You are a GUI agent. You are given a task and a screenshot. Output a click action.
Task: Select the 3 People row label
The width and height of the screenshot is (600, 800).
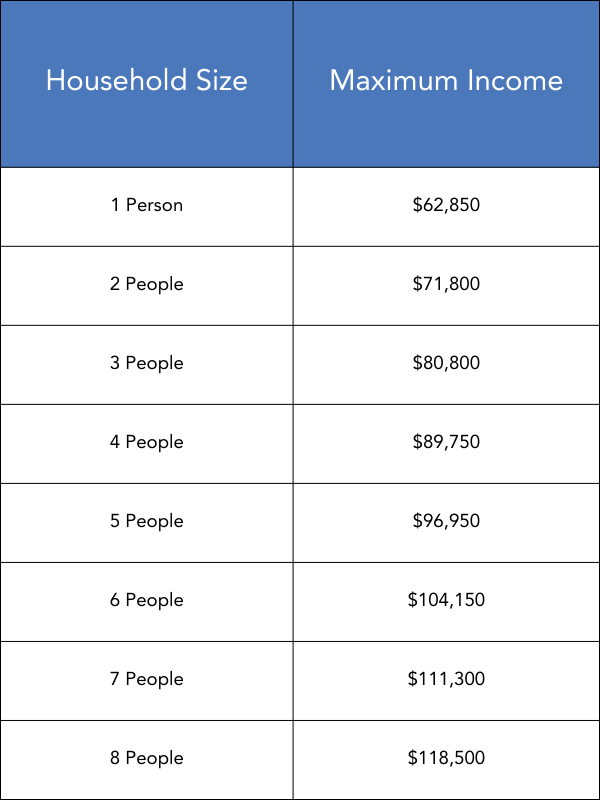point(146,364)
